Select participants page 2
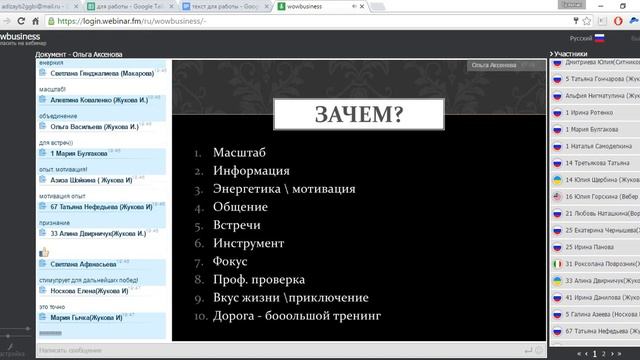The width and height of the screenshot is (640, 360). click(604, 354)
